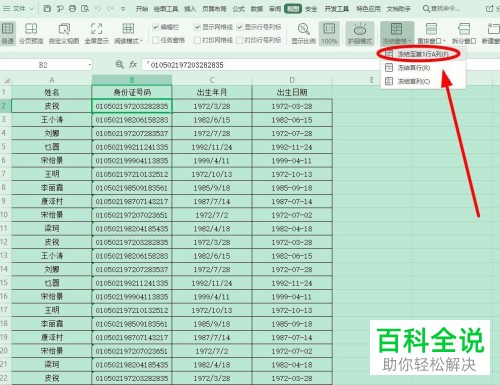Open the 文件 file menu
Viewport: 500px width, 385px height.
pyautogui.click(x=19, y=9)
